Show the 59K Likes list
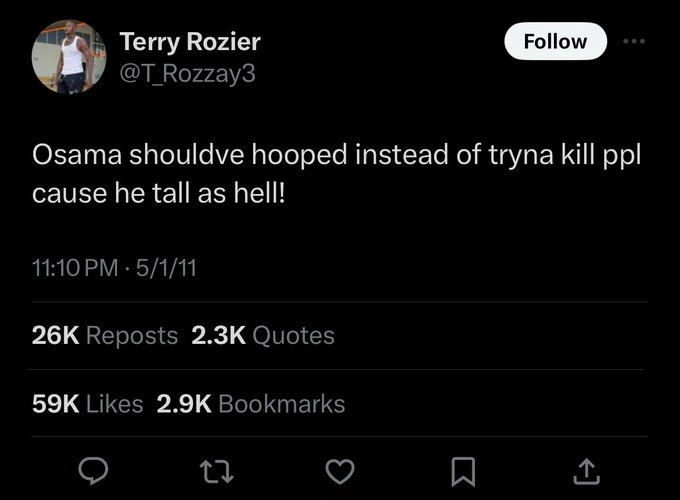 tap(88, 404)
